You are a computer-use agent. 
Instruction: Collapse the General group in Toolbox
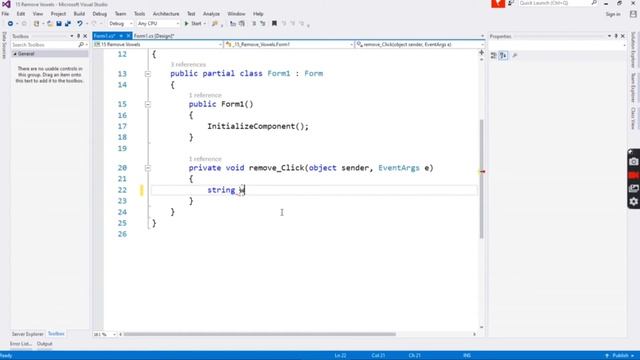coord(15,54)
